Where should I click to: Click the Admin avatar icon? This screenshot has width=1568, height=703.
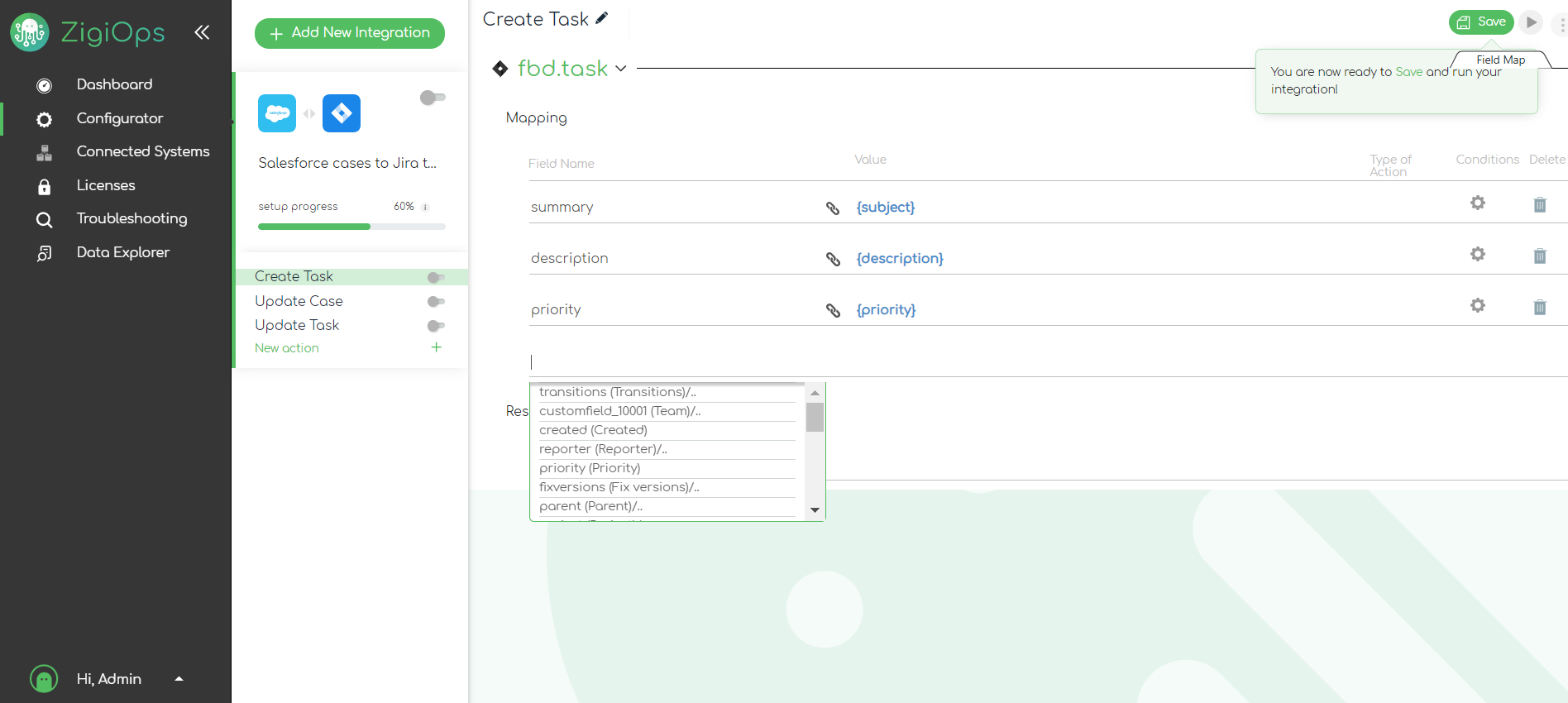[44, 679]
